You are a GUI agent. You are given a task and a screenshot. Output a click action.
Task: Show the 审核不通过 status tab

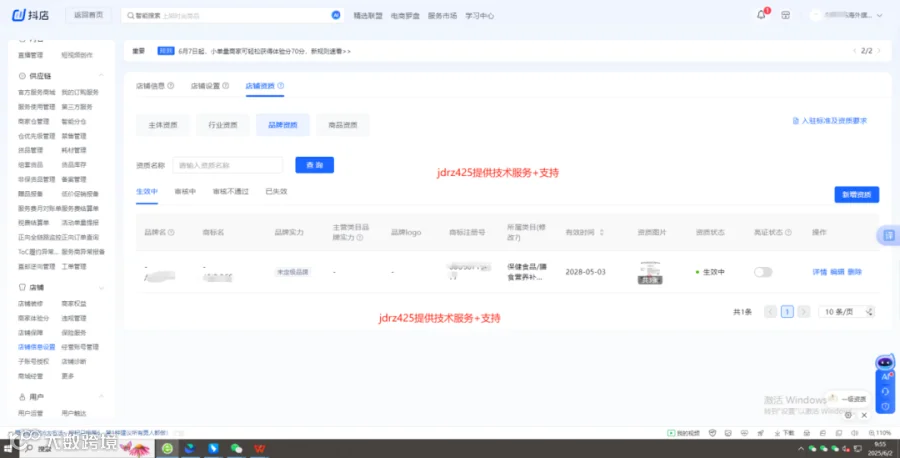[x=231, y=191]
